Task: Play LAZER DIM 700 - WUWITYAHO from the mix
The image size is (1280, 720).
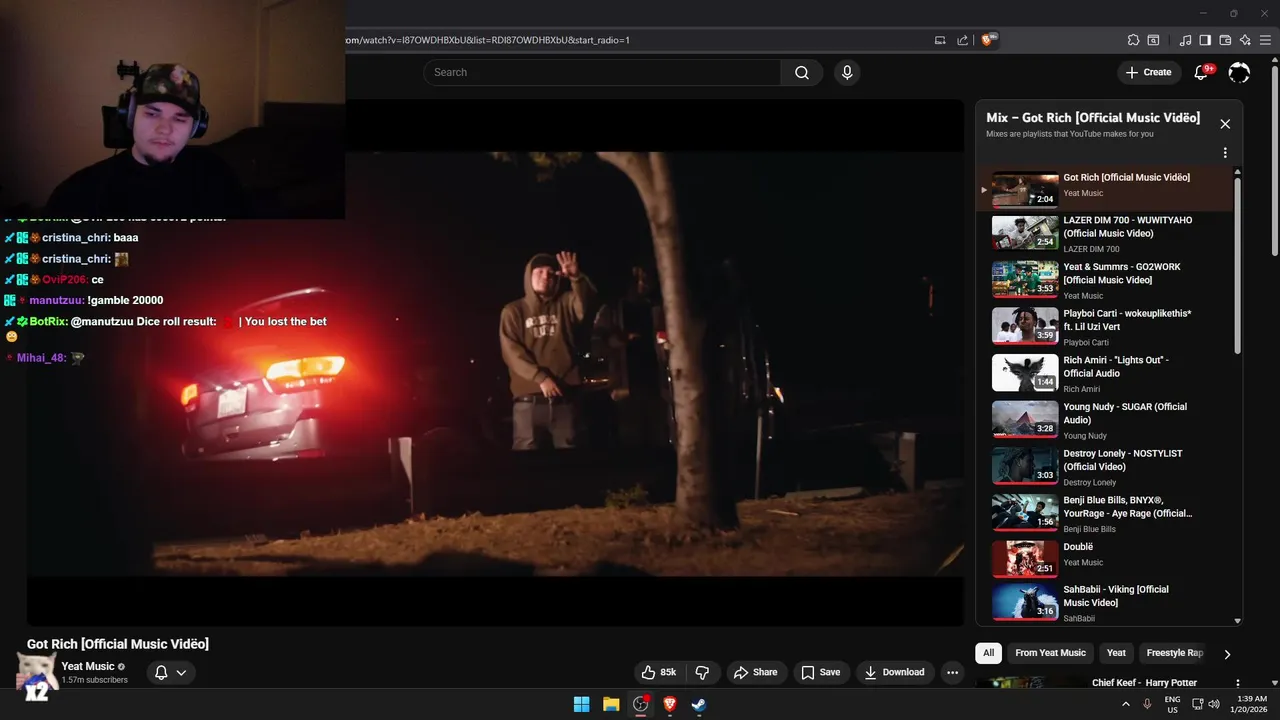Action: 1105,234
